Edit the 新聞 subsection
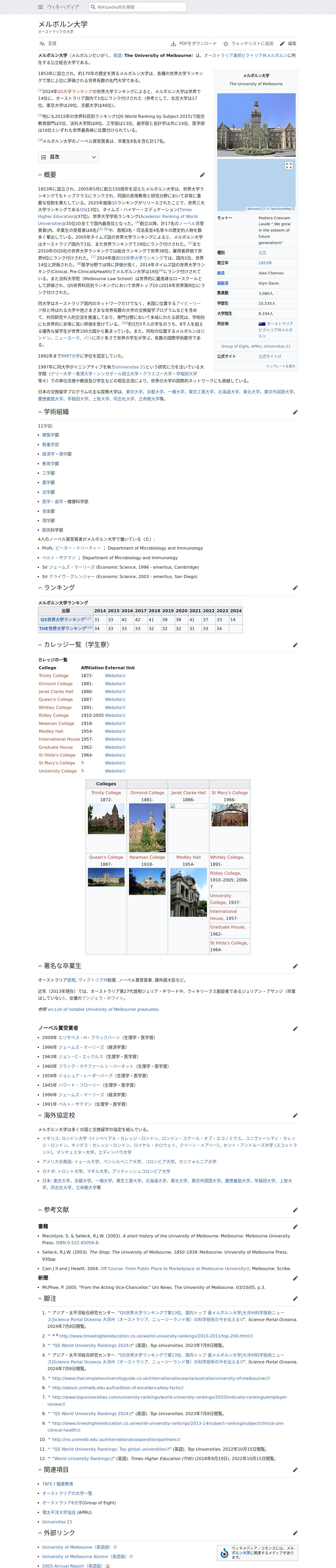Screen dimensions: 336x1568 [295, 1278]
